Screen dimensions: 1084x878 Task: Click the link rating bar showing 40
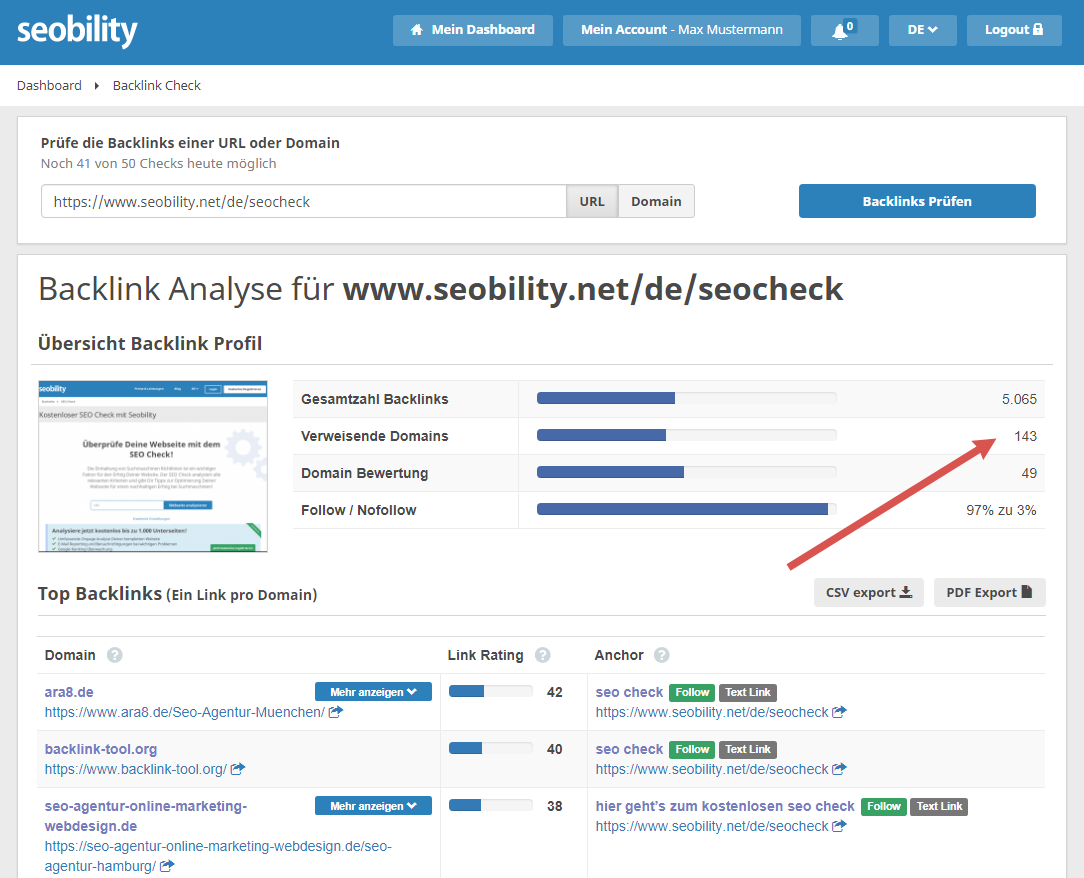coord(491,748)
